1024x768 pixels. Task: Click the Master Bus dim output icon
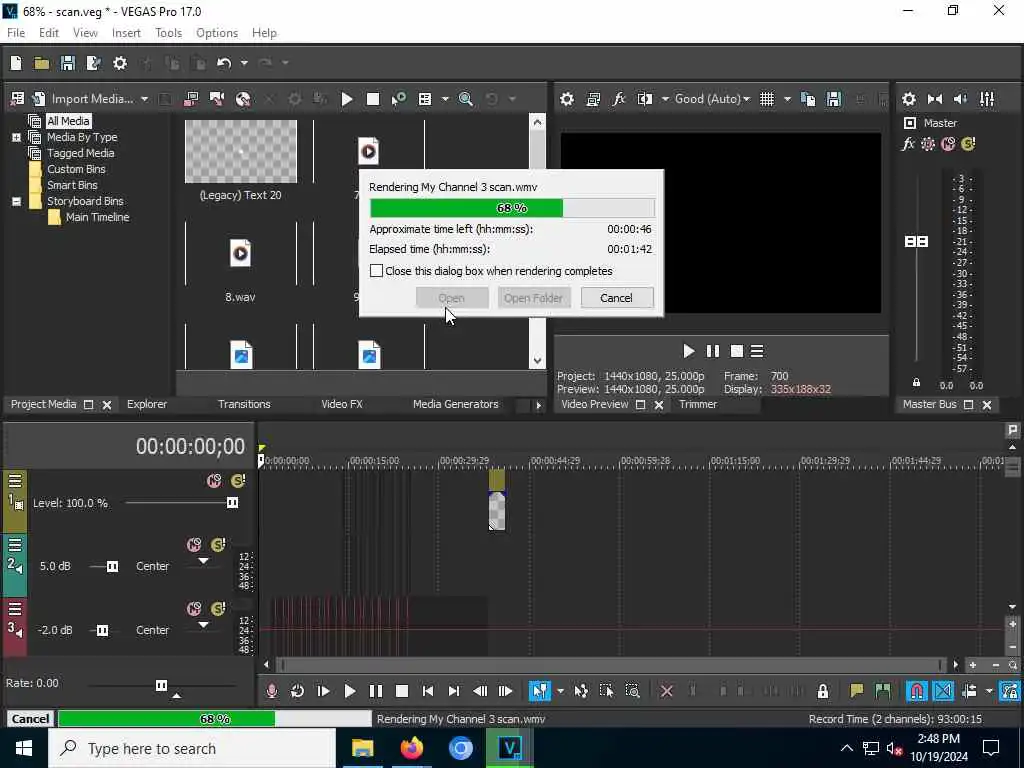click(x=961, y=99)
